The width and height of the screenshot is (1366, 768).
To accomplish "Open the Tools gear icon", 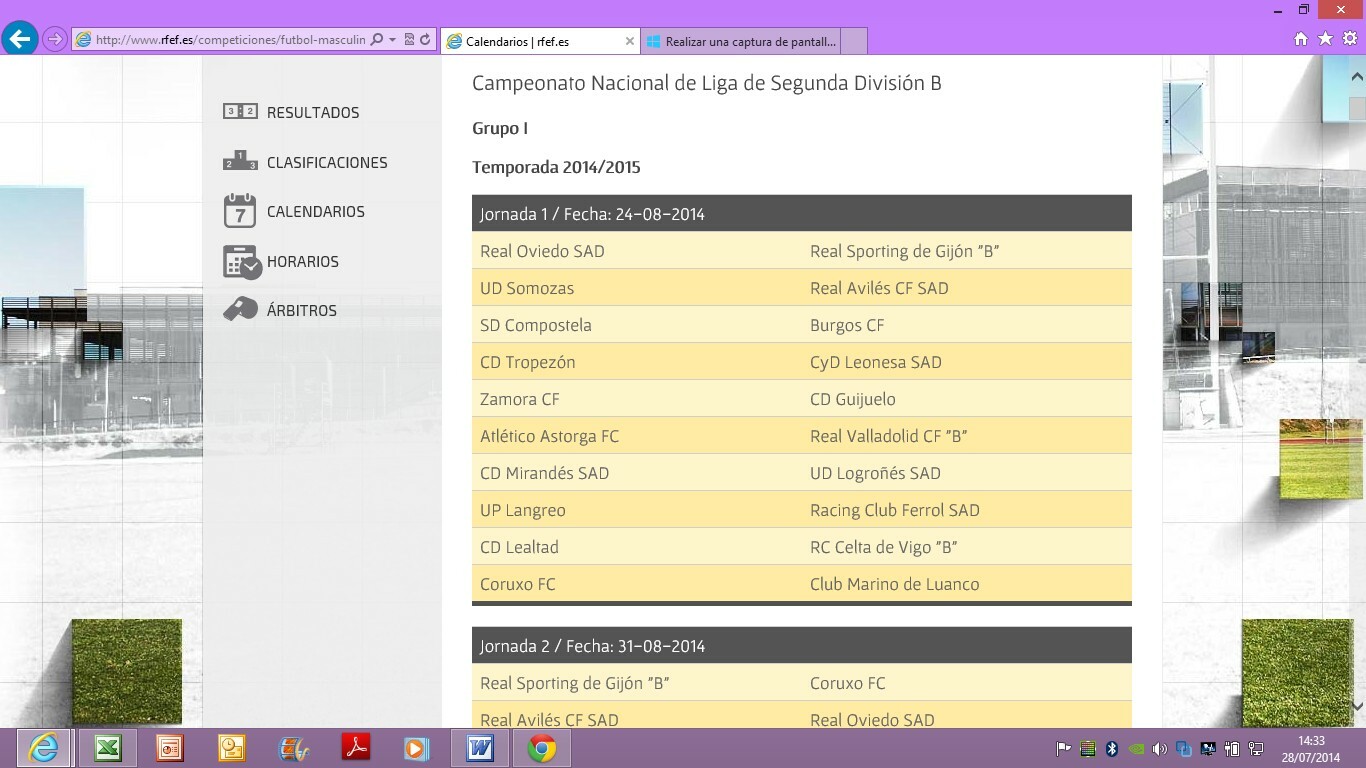I will tap(1349, 39).
